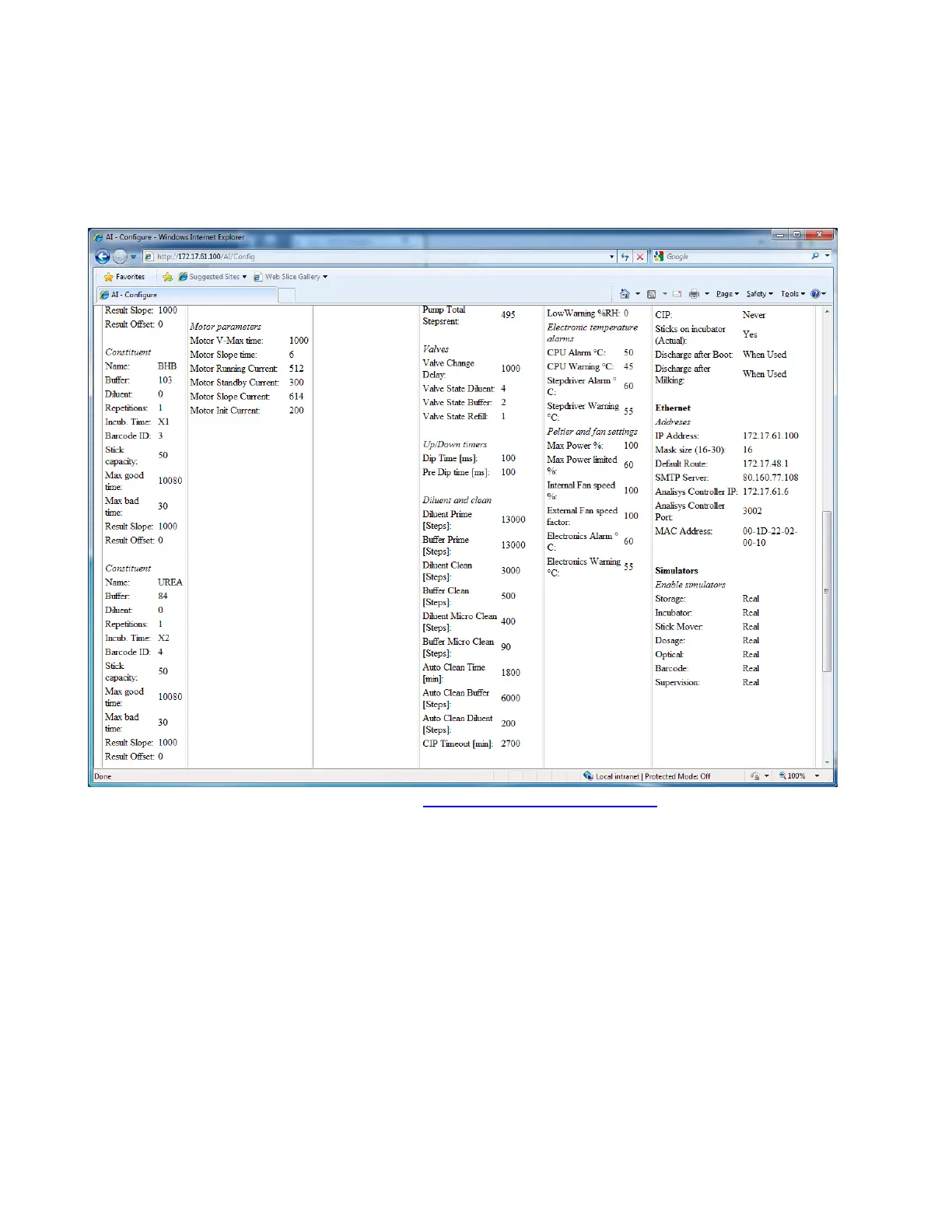Open the Suggested Sites link
The image size is (952, 1232).
(x=212, y=277)
